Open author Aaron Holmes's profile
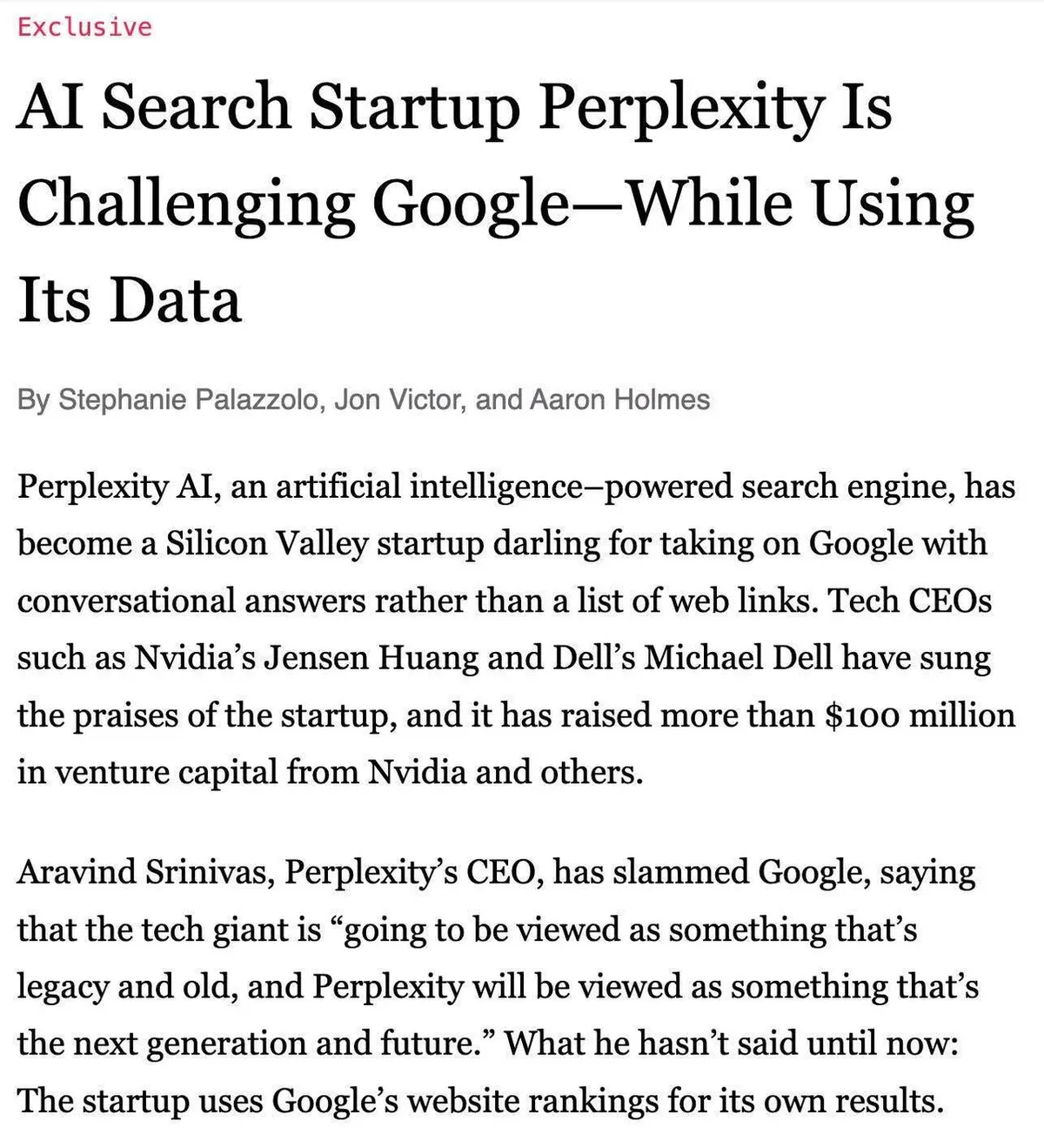Viewport: 1044px width, 1148px height. point(619,399)
